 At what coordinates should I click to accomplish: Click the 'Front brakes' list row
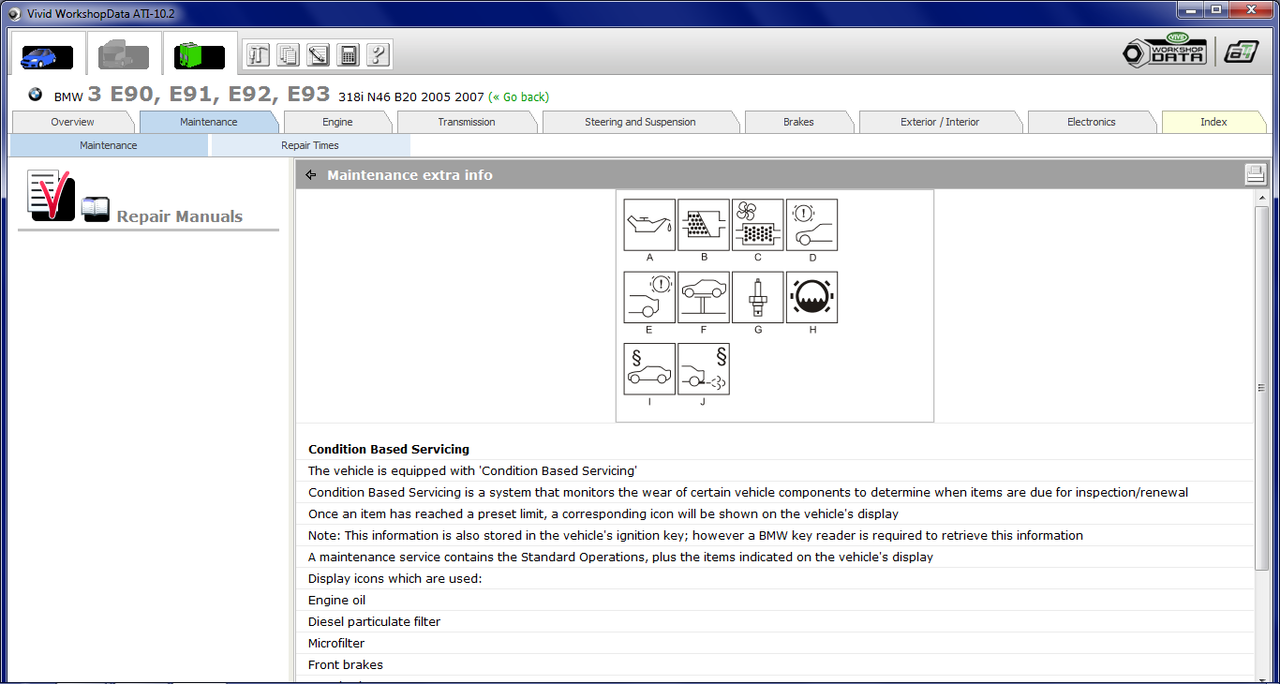coord(775,665)
